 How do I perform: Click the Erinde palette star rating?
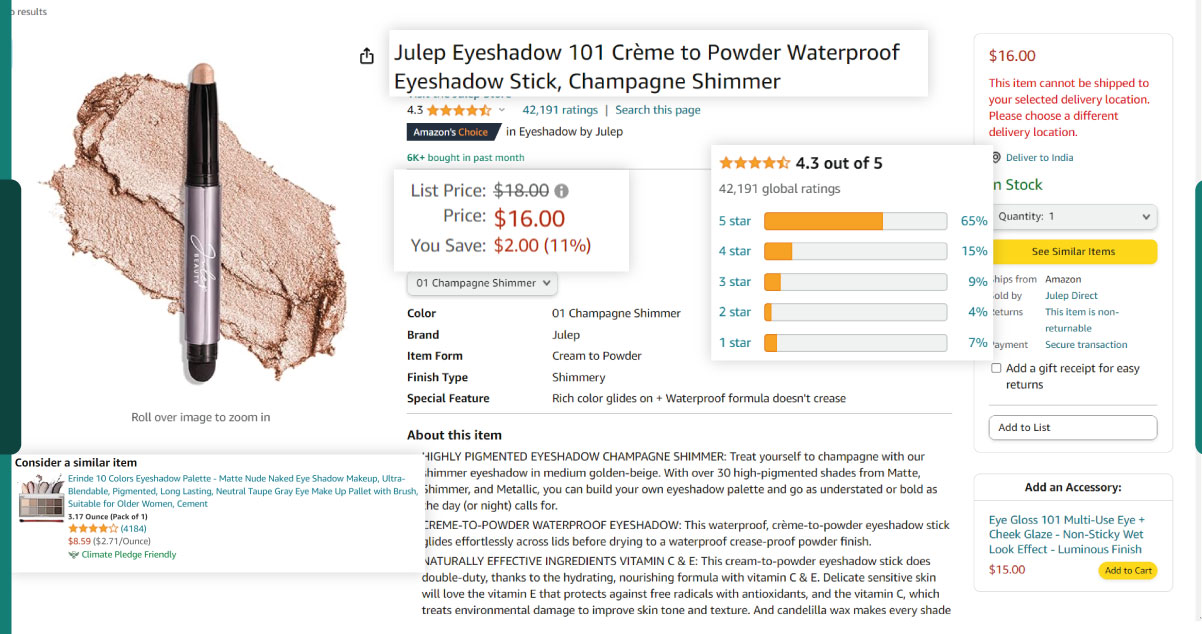(x=93, y=528)
